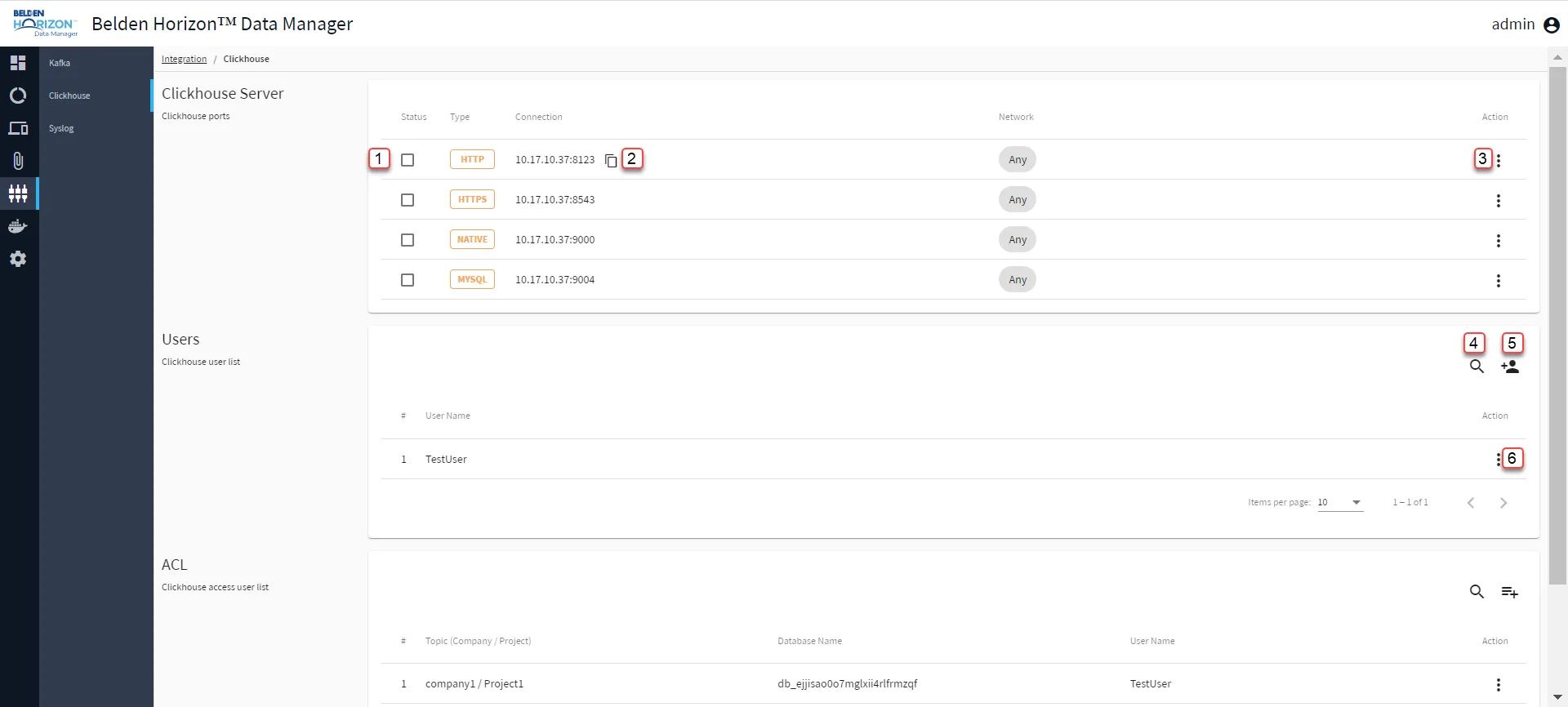Click database name db_ejjisao0o7mglxii4rlfrmzqf
Image resolution: width=1568 pixels, height=707 pixels.
(847, 684)
